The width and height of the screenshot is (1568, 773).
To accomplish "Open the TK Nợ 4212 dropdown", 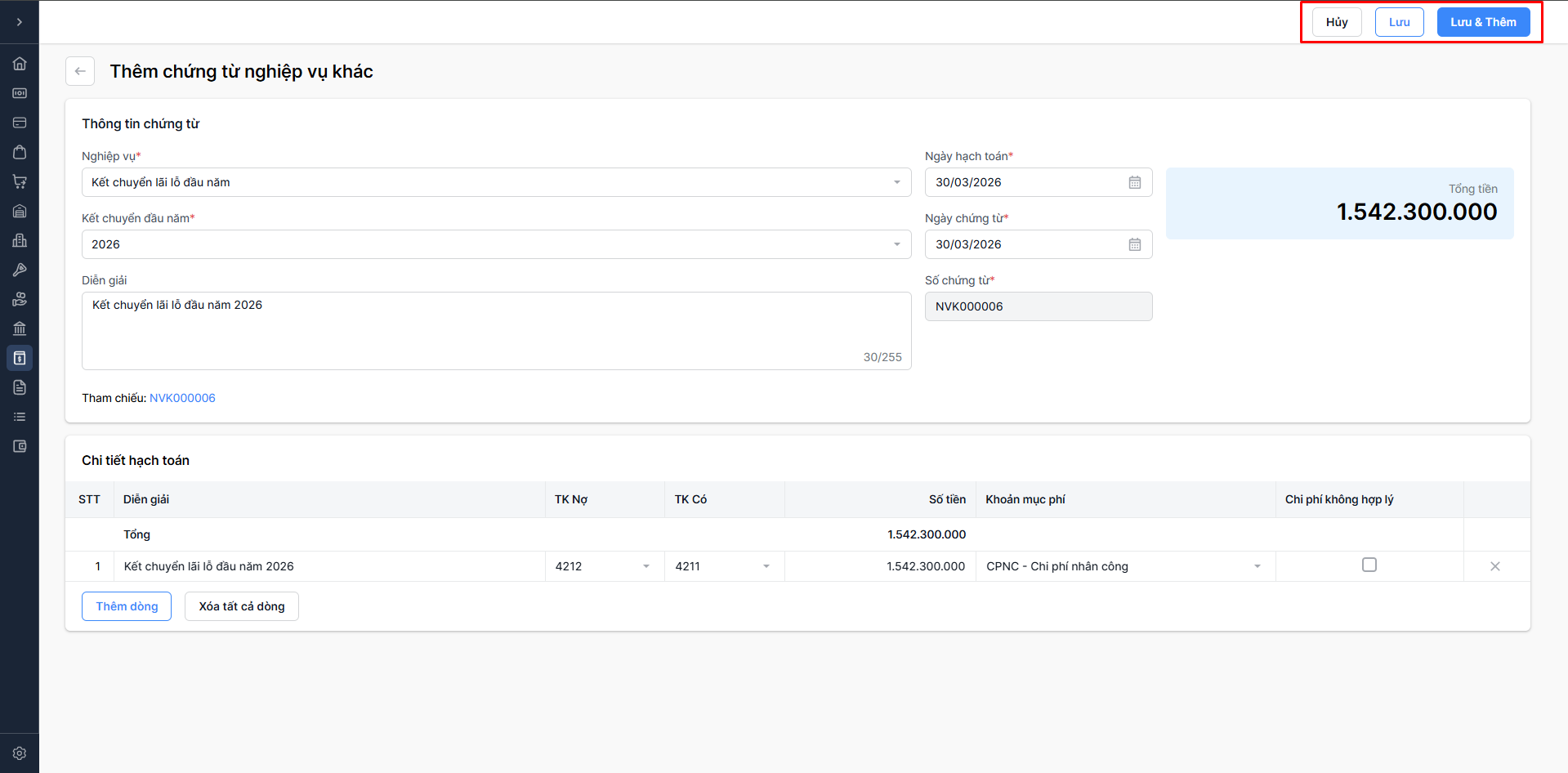I will coord(646,566).
